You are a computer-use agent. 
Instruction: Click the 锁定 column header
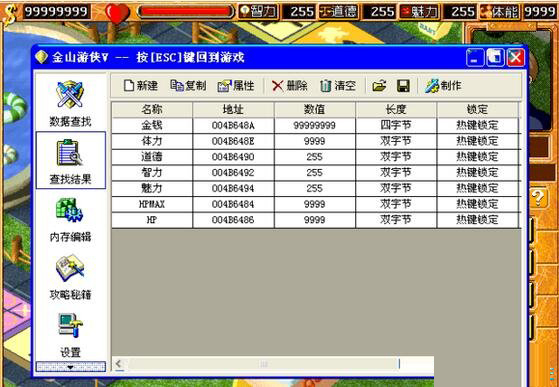point(477,110)
